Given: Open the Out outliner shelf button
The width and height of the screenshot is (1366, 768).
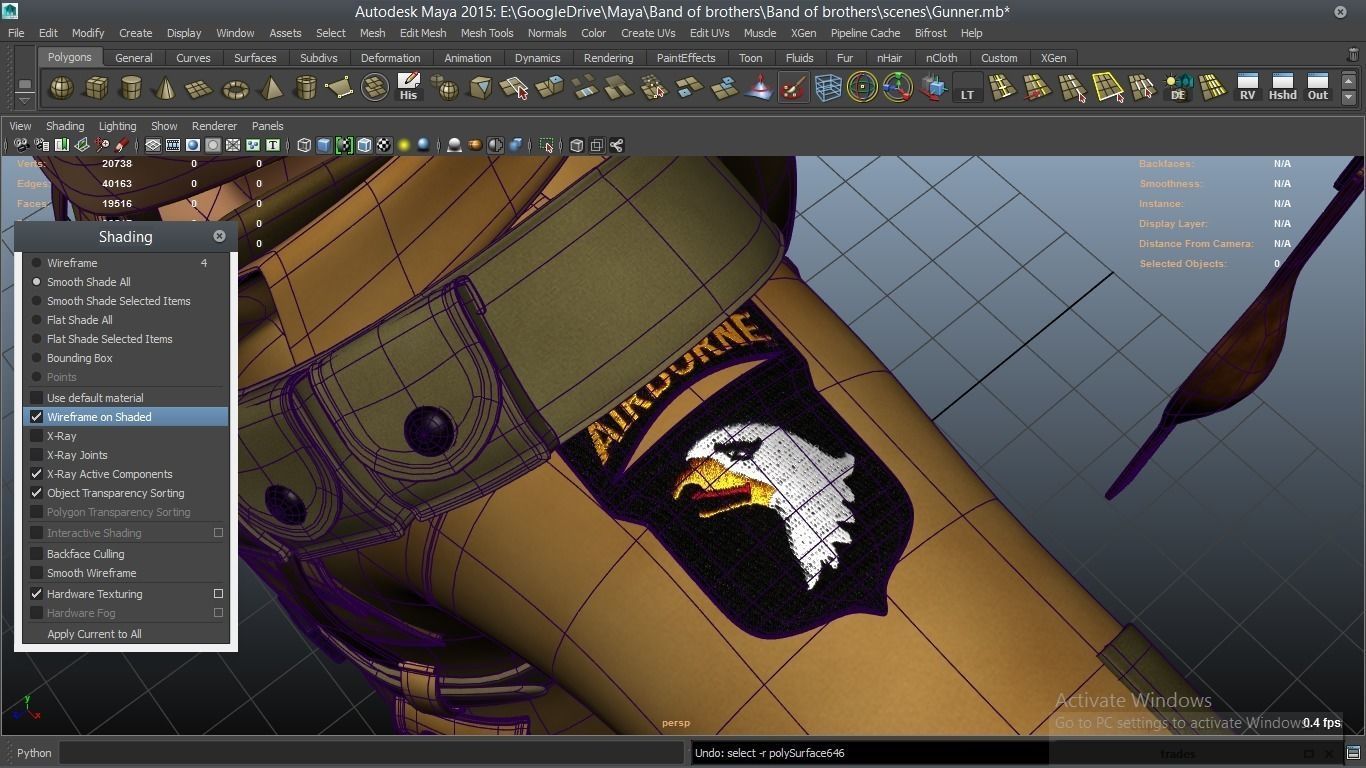Looking at the screenshot, I should click(x=1318, y=88).
